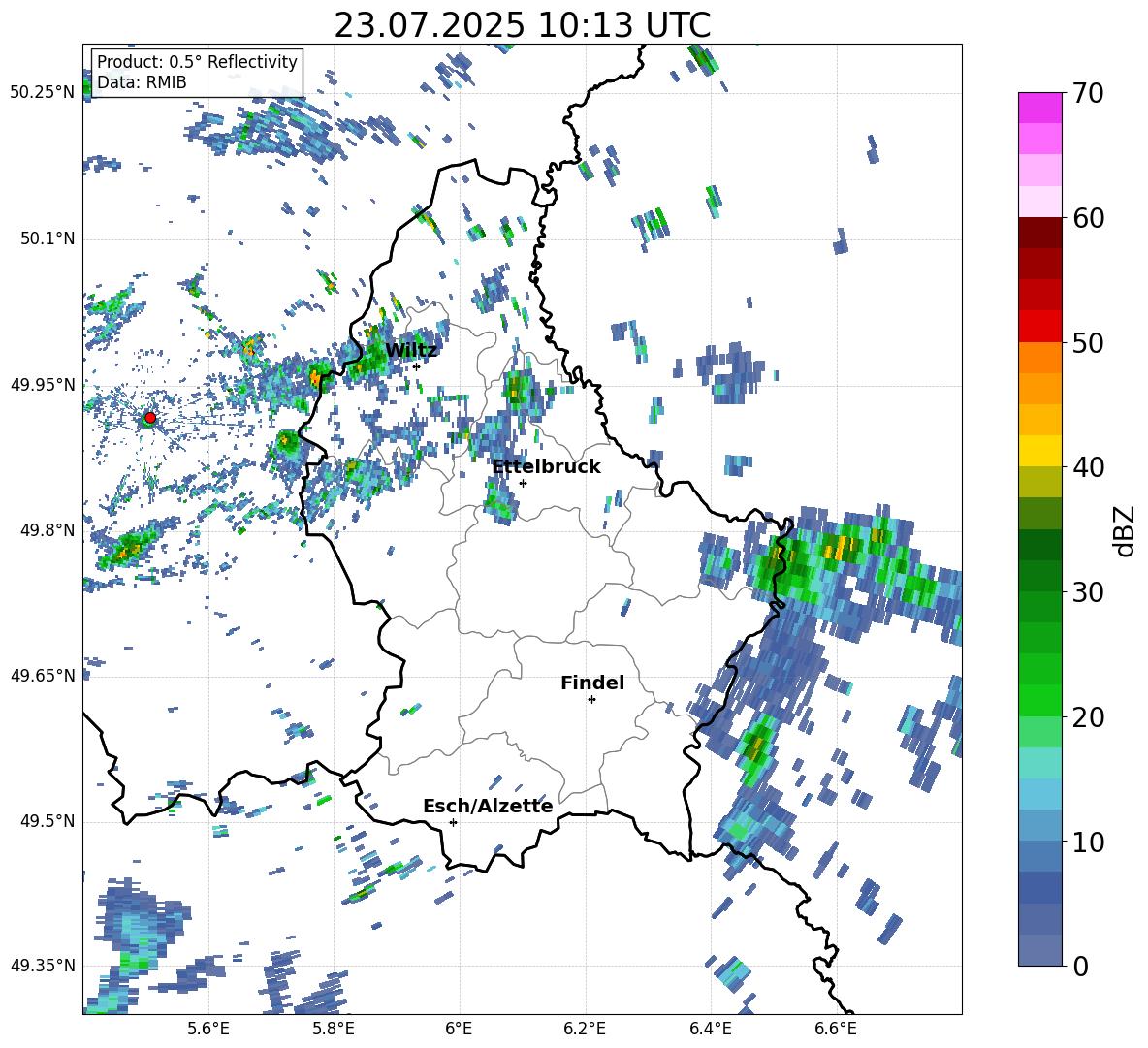Image resolution: width=1148 pixels, height=1048 pixels.
Task: Click the 50.1°N latitude label
Action: 47,239
